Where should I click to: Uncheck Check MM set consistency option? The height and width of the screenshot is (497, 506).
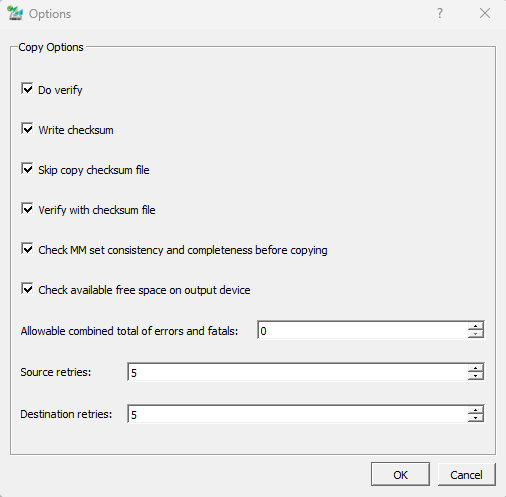click(27, 249)
